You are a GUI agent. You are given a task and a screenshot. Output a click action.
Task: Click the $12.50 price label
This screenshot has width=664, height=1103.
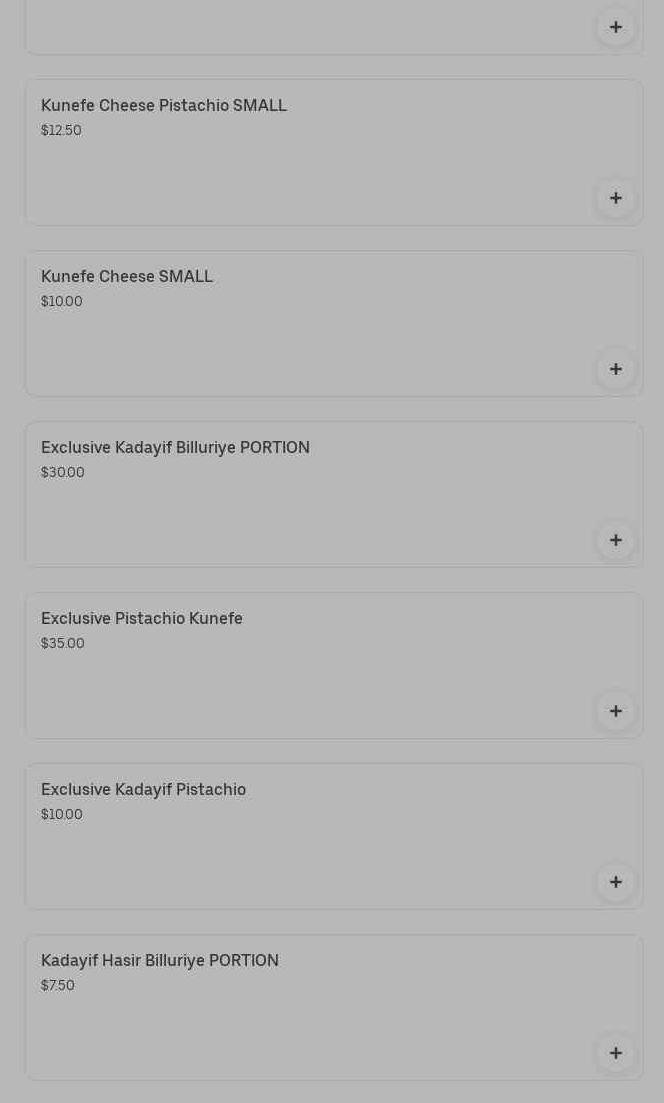click(61, 130)
